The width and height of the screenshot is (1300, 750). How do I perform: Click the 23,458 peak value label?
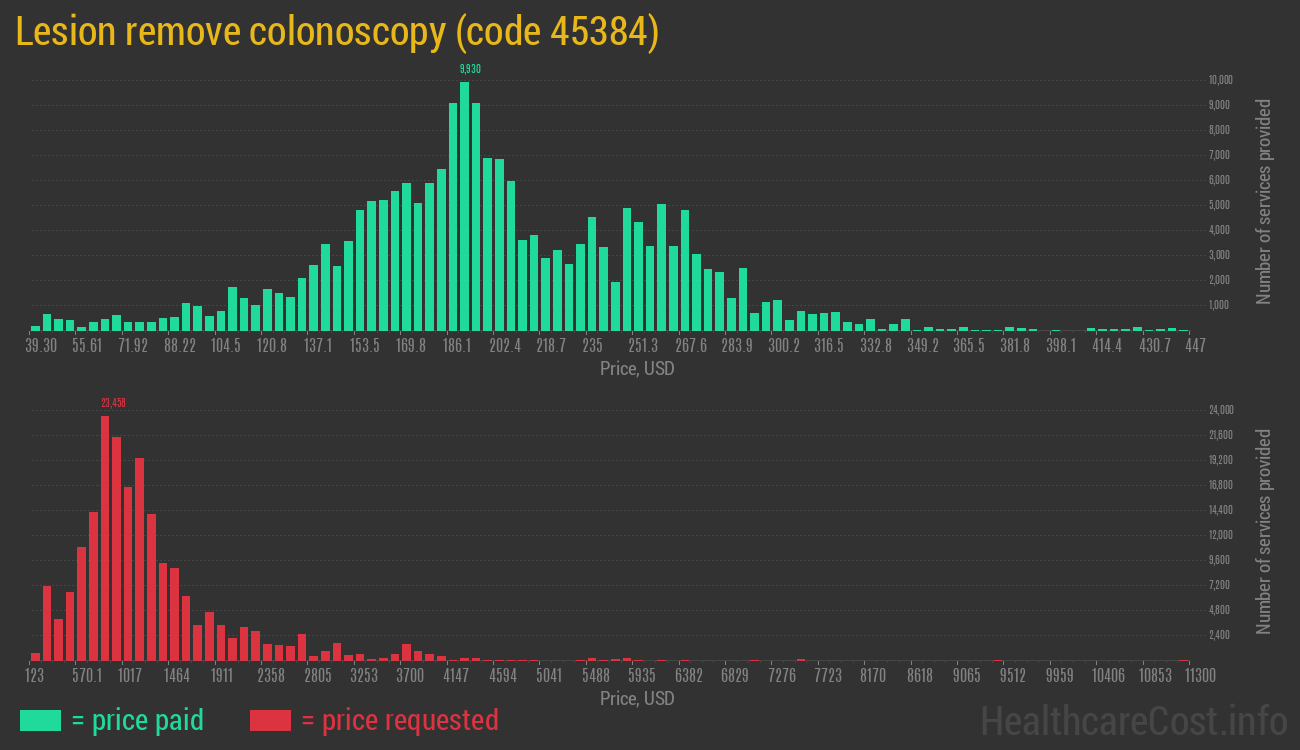113,403
